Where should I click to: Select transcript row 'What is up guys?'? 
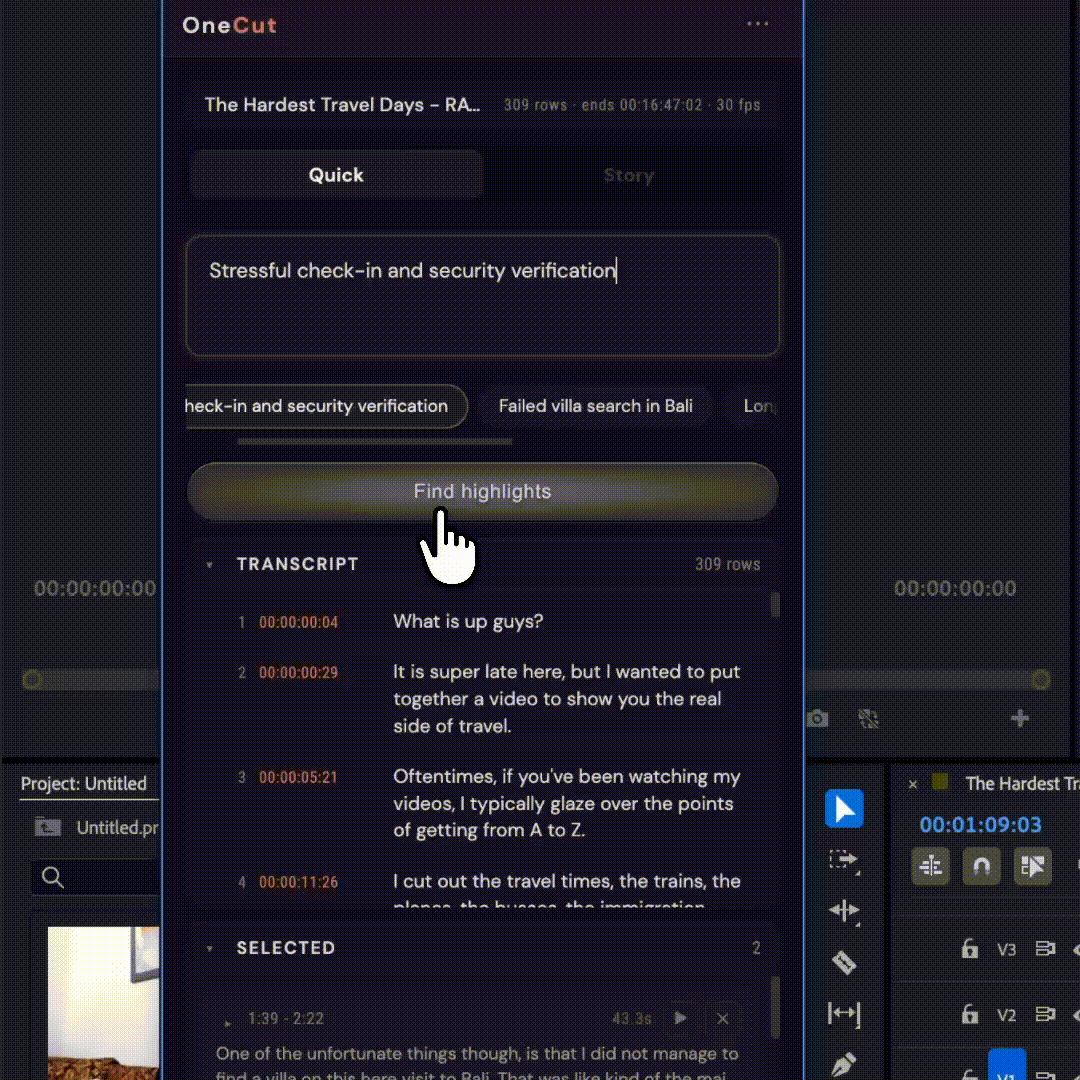[468, 621]
